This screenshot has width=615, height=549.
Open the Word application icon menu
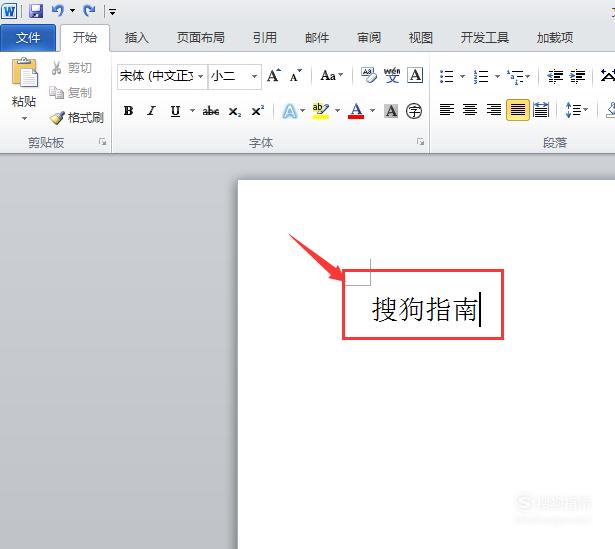point(9,11)
